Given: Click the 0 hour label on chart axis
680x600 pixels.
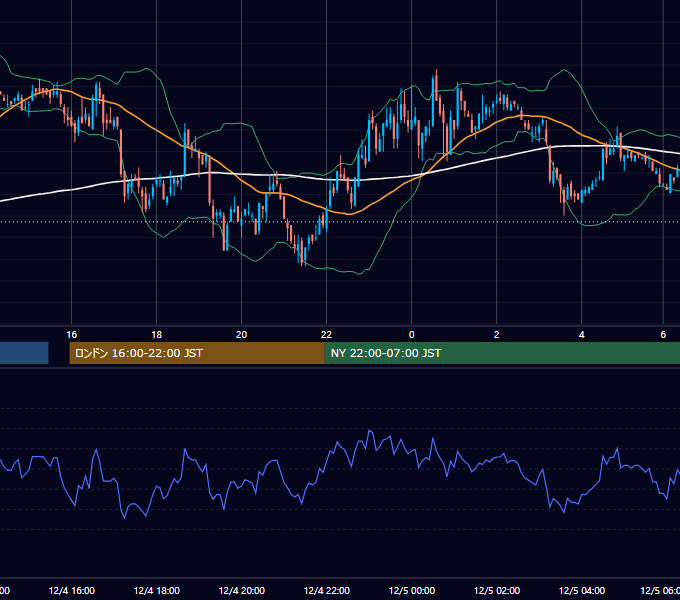Looking at the screenshot, I should (x=412, y=335).
